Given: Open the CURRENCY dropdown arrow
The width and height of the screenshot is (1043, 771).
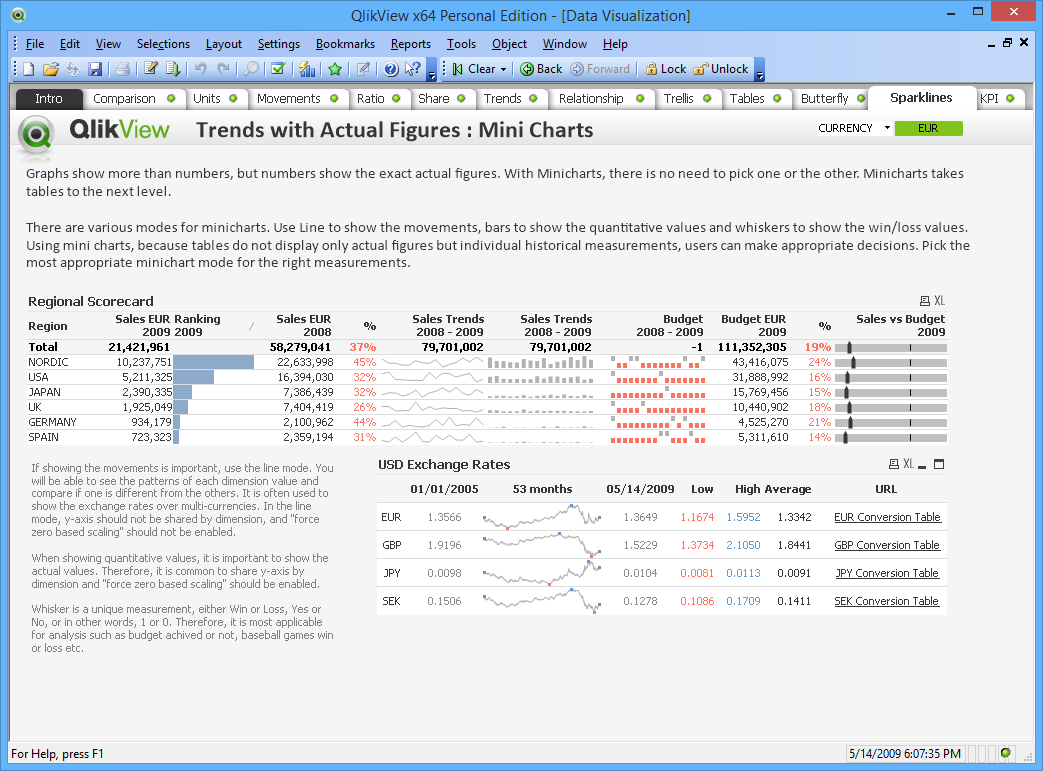Looking at the screenshot, I should click(886, 128).
